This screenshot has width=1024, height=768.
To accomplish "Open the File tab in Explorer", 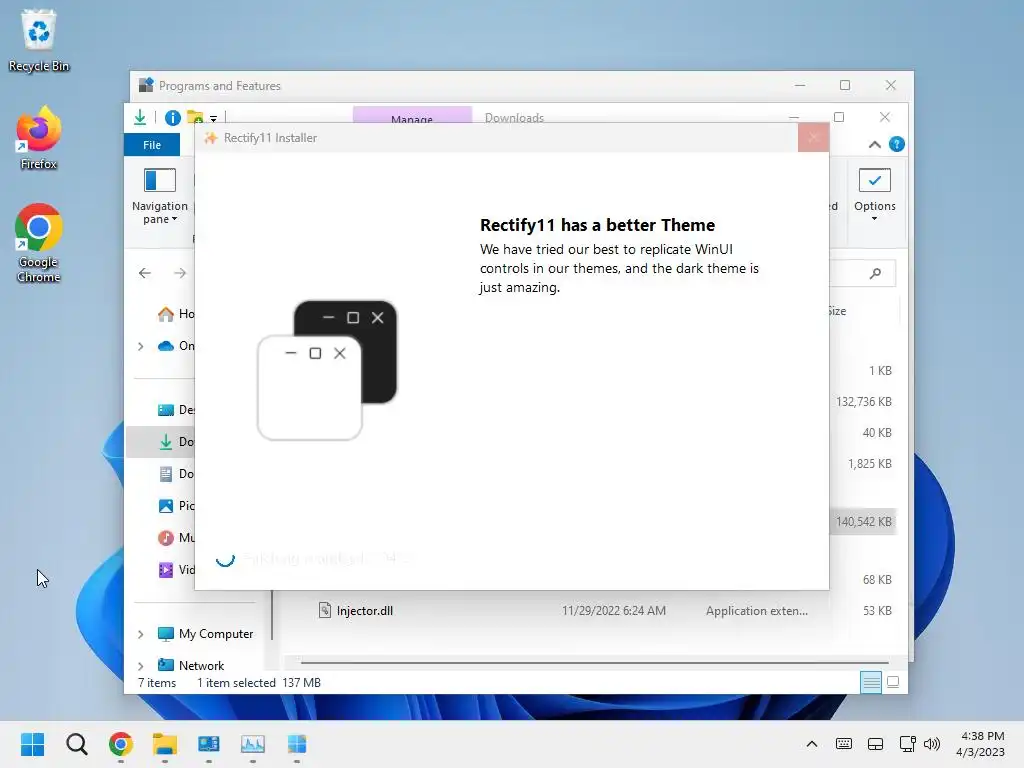I will pyautogui.click(x=152, y=145).
